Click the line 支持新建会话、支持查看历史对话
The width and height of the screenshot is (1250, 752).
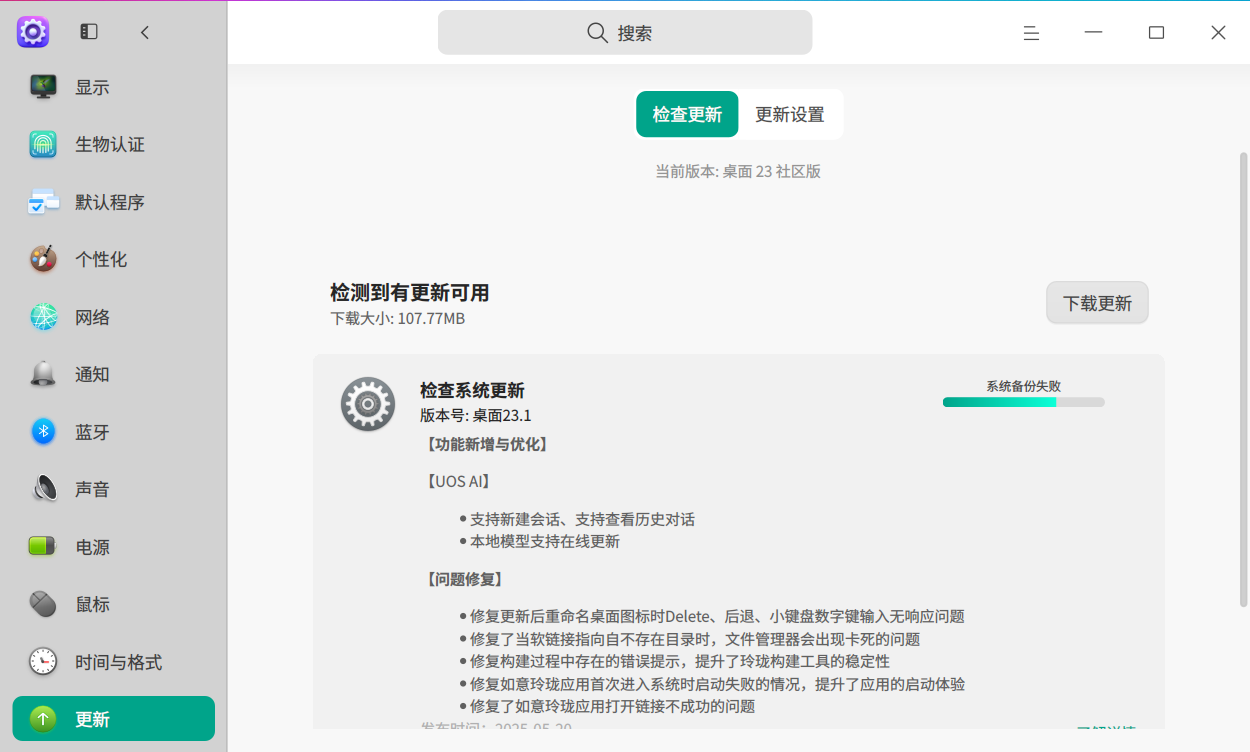(582, 520)
